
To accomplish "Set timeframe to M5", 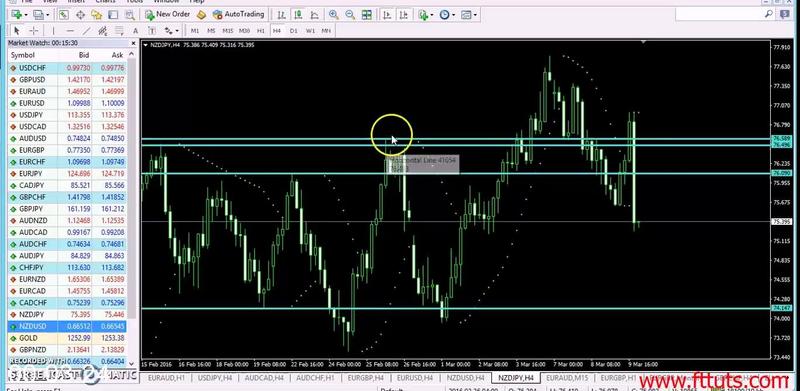I will coord(211,31).
